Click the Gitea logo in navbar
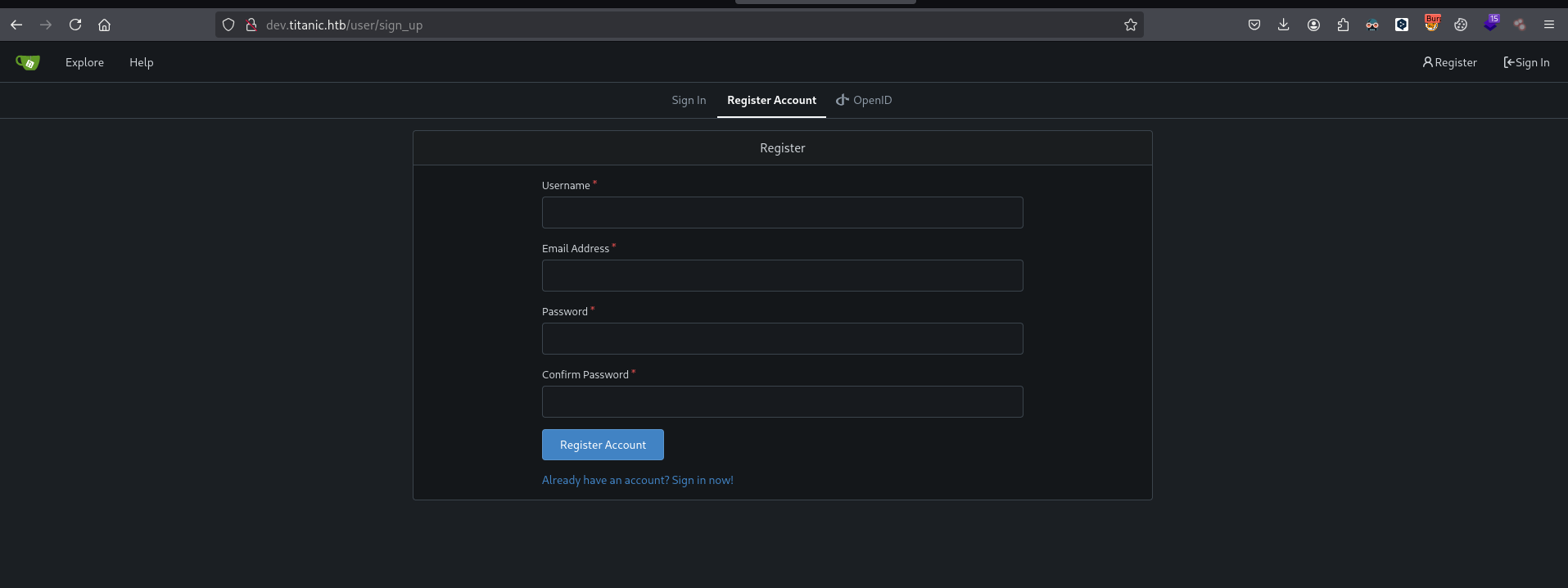Viewport: 1568px width, 588px height. click(28, 62)
